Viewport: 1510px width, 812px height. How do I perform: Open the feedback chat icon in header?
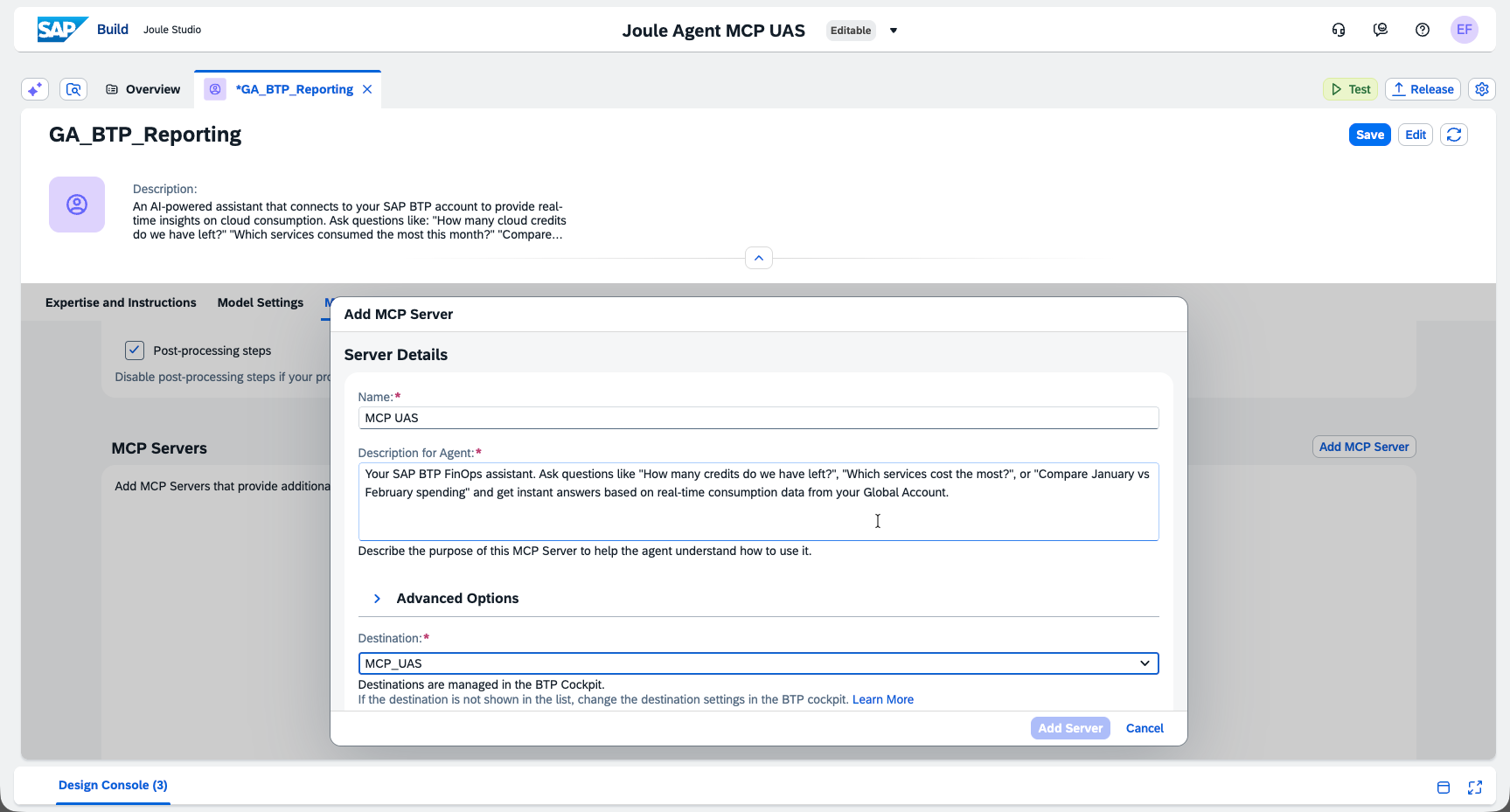tap(1381, 30)
